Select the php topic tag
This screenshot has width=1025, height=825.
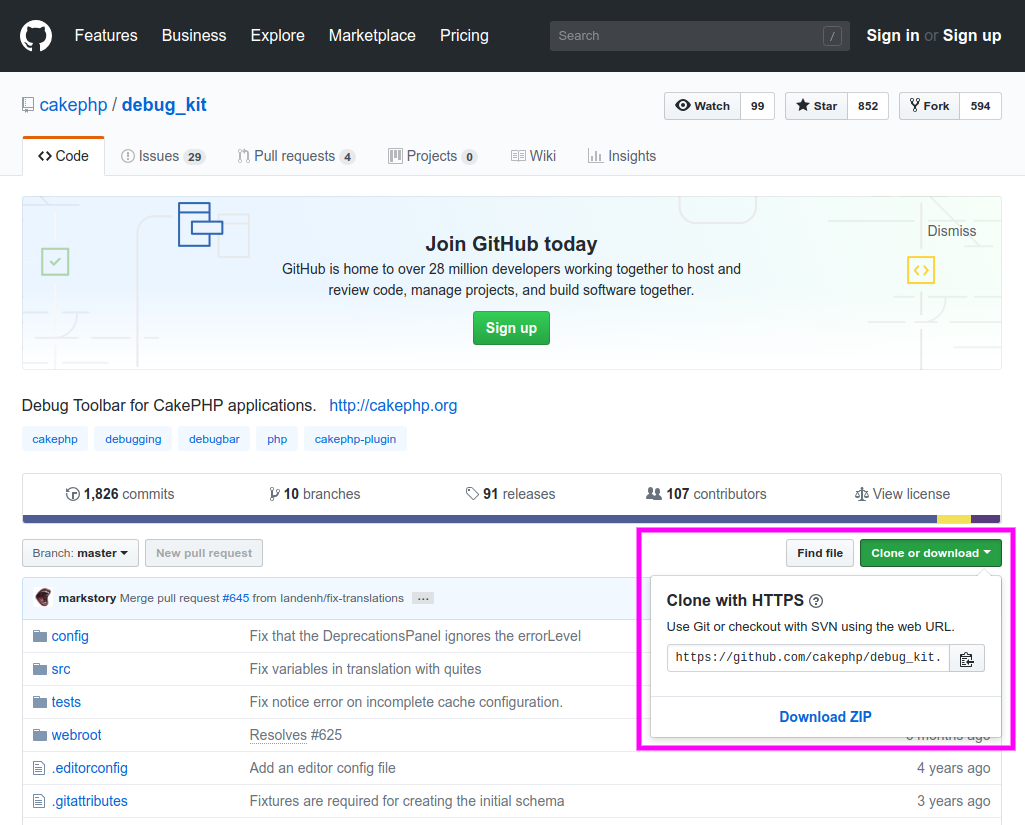click(277, 439)
